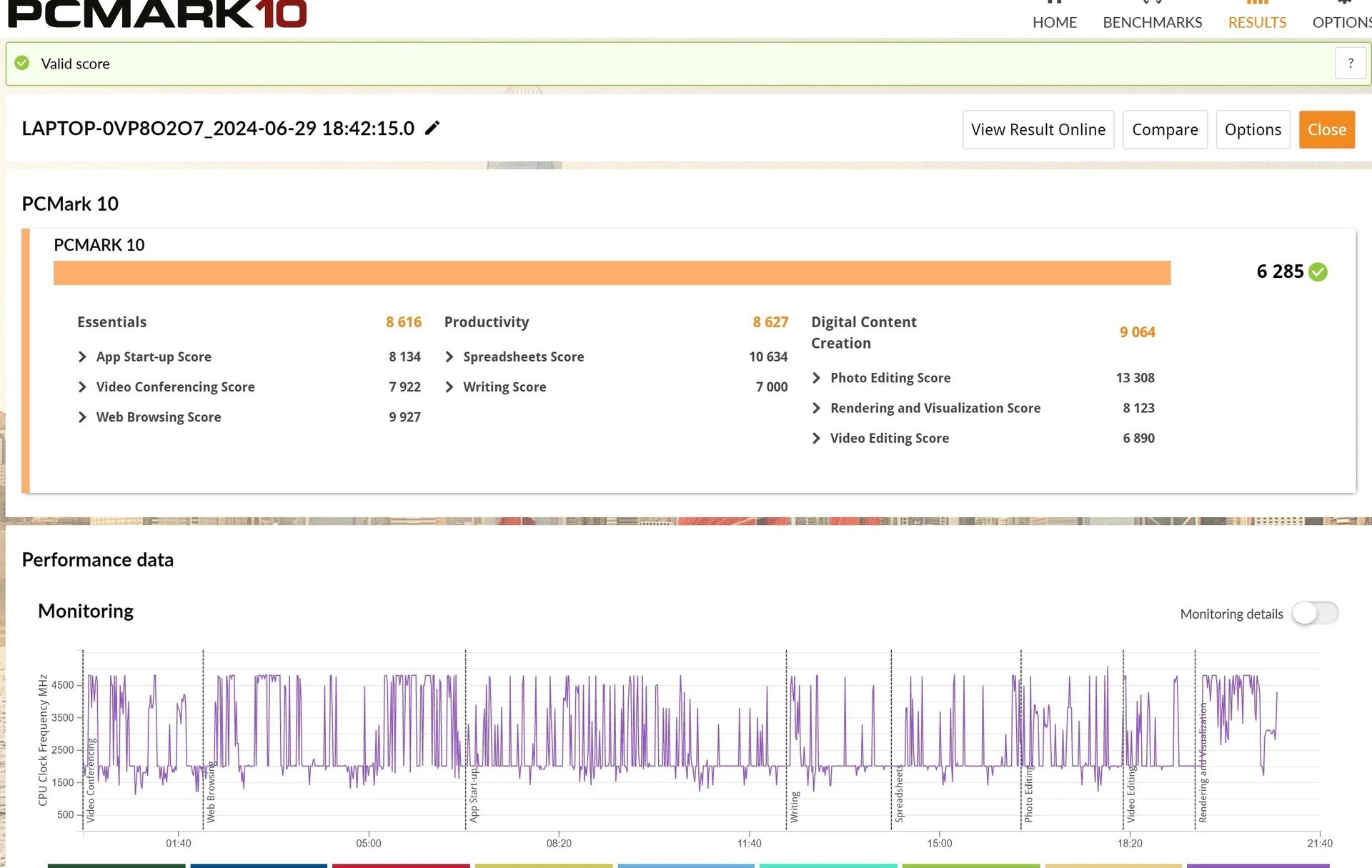
Task: Click the PCMark 10 logo
Action: [x=157, y=13]
